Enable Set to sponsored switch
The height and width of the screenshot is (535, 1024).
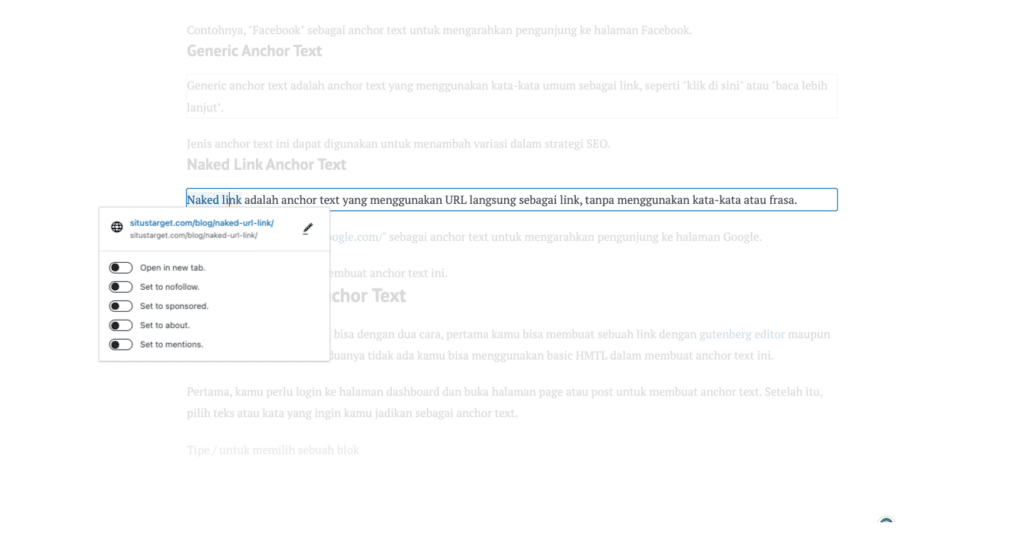coord(121,306)
